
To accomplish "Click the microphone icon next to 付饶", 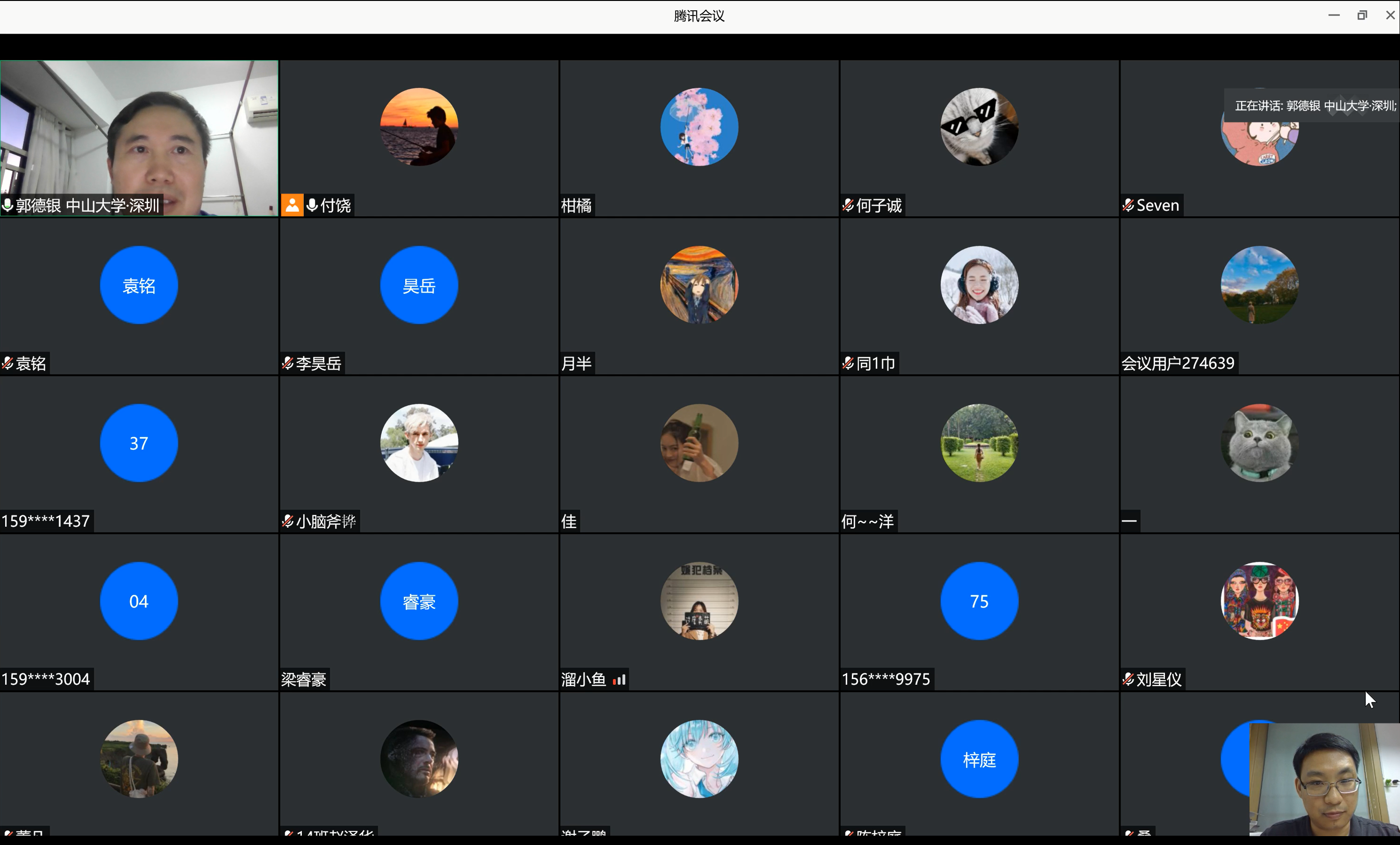I will click(312, 205).
